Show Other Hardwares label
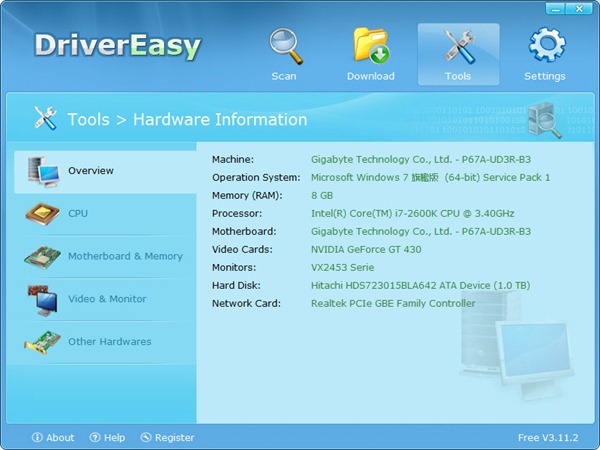Image resolution: width=600 pixels, height=450 pixels. pos(109,342)
